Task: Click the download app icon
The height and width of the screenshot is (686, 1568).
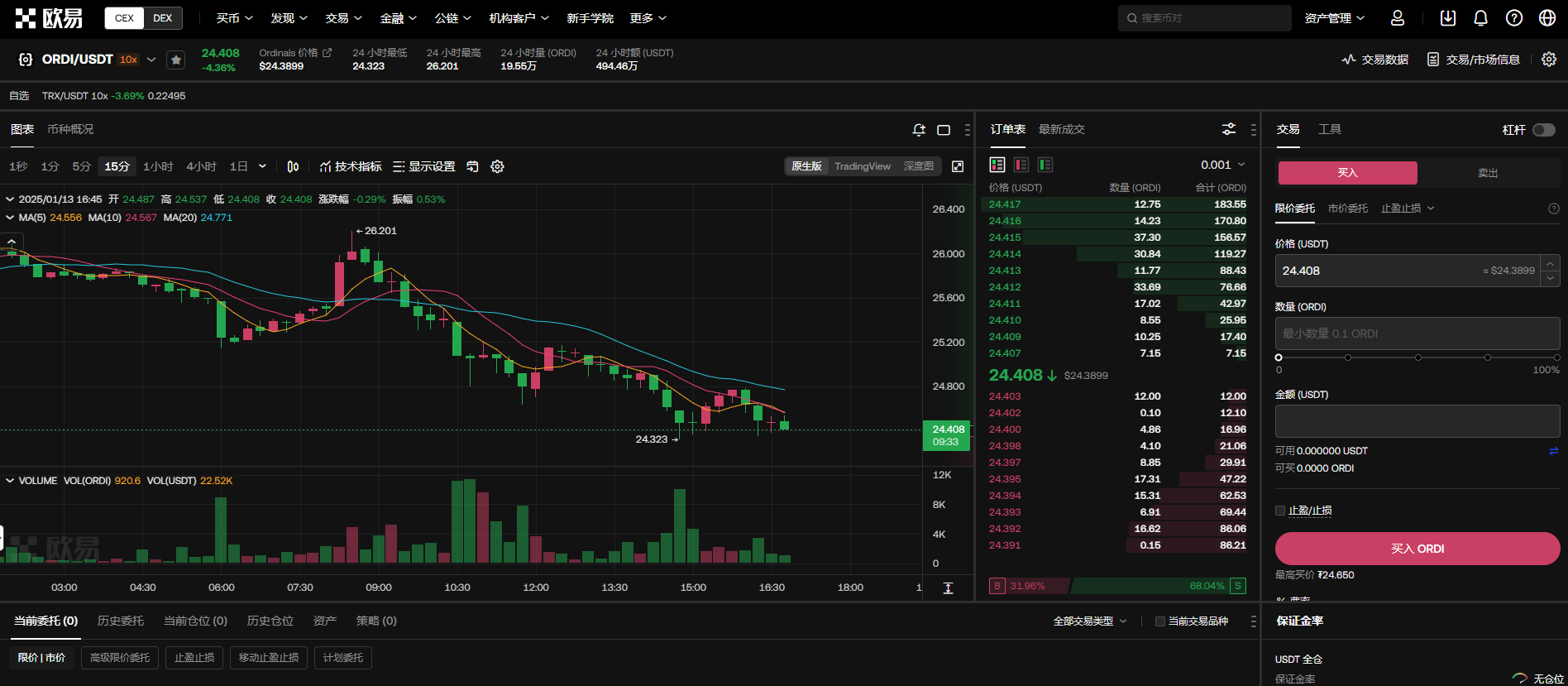Action: (1447, 18)
